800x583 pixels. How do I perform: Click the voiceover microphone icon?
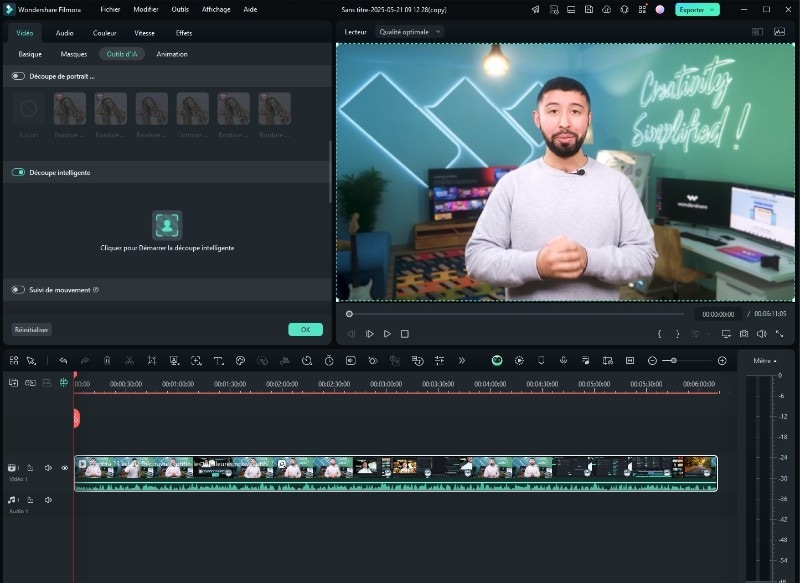563,361
